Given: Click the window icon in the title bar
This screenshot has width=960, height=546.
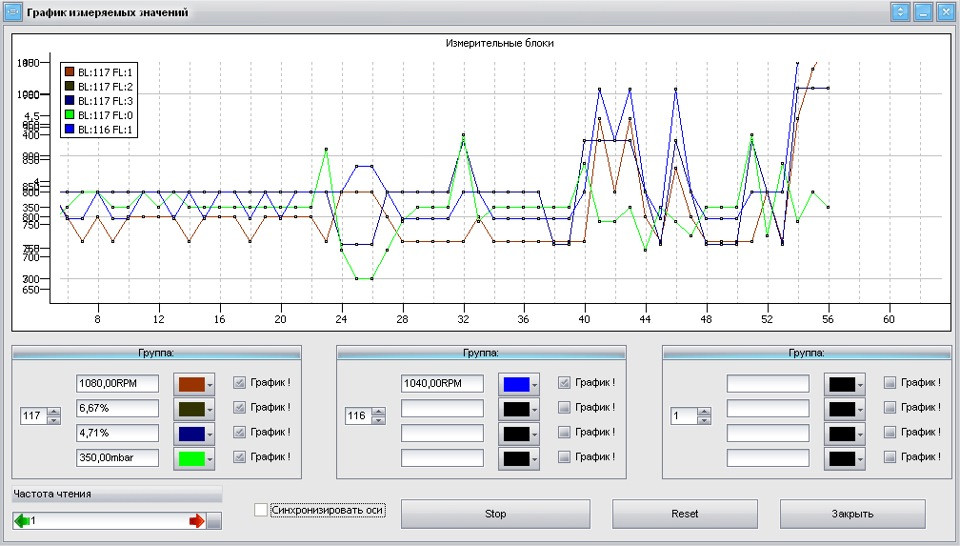Looking at the screenshot, I should coord(13,12).
